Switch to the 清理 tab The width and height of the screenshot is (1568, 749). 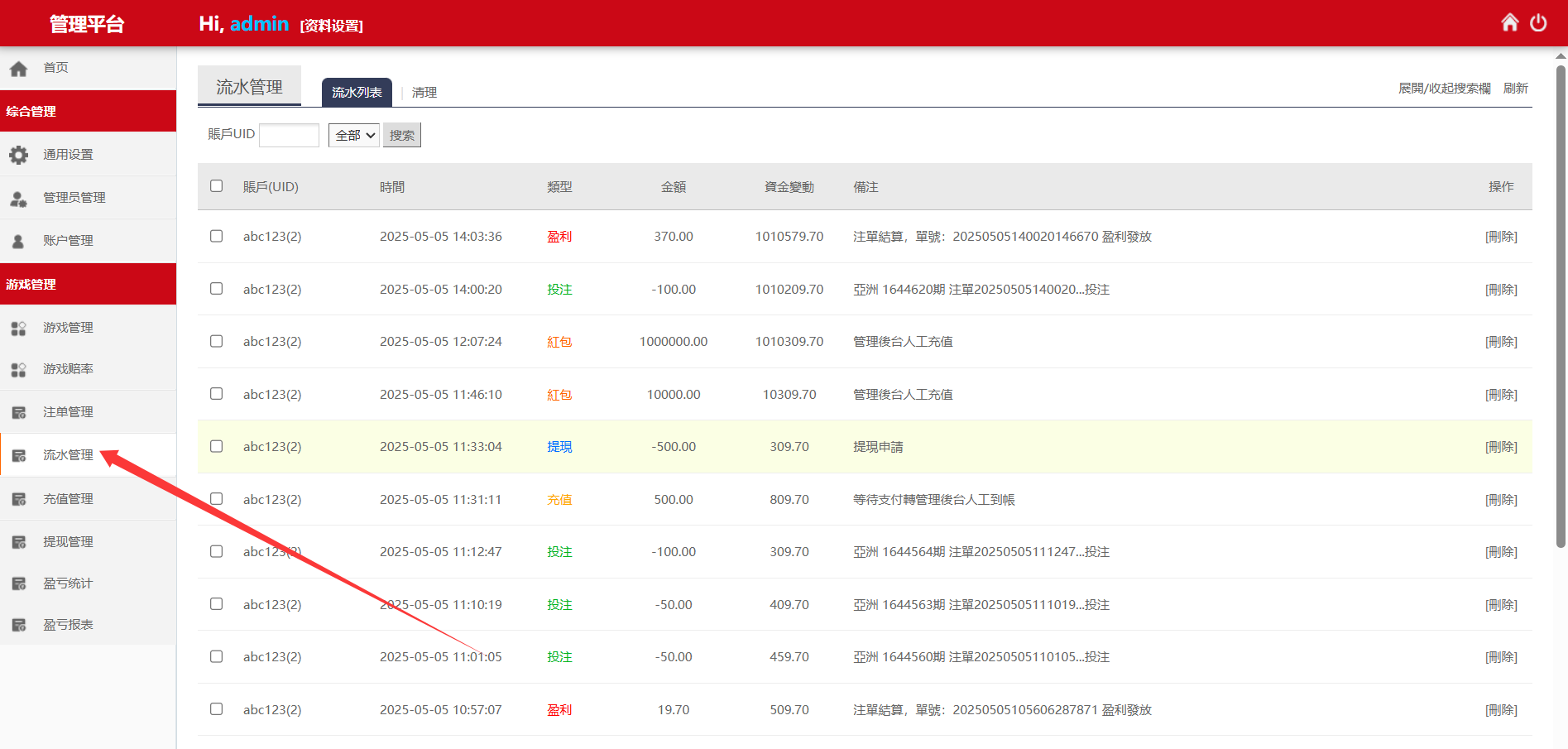[424, 93]
